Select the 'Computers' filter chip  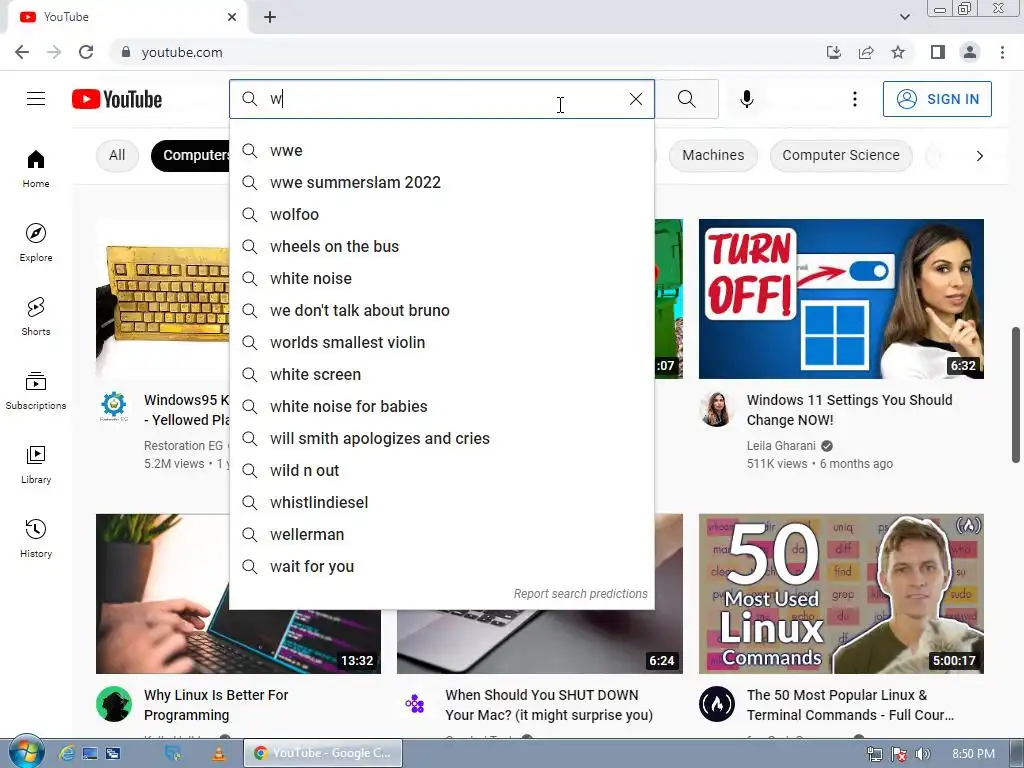click(x=191, y=155)
